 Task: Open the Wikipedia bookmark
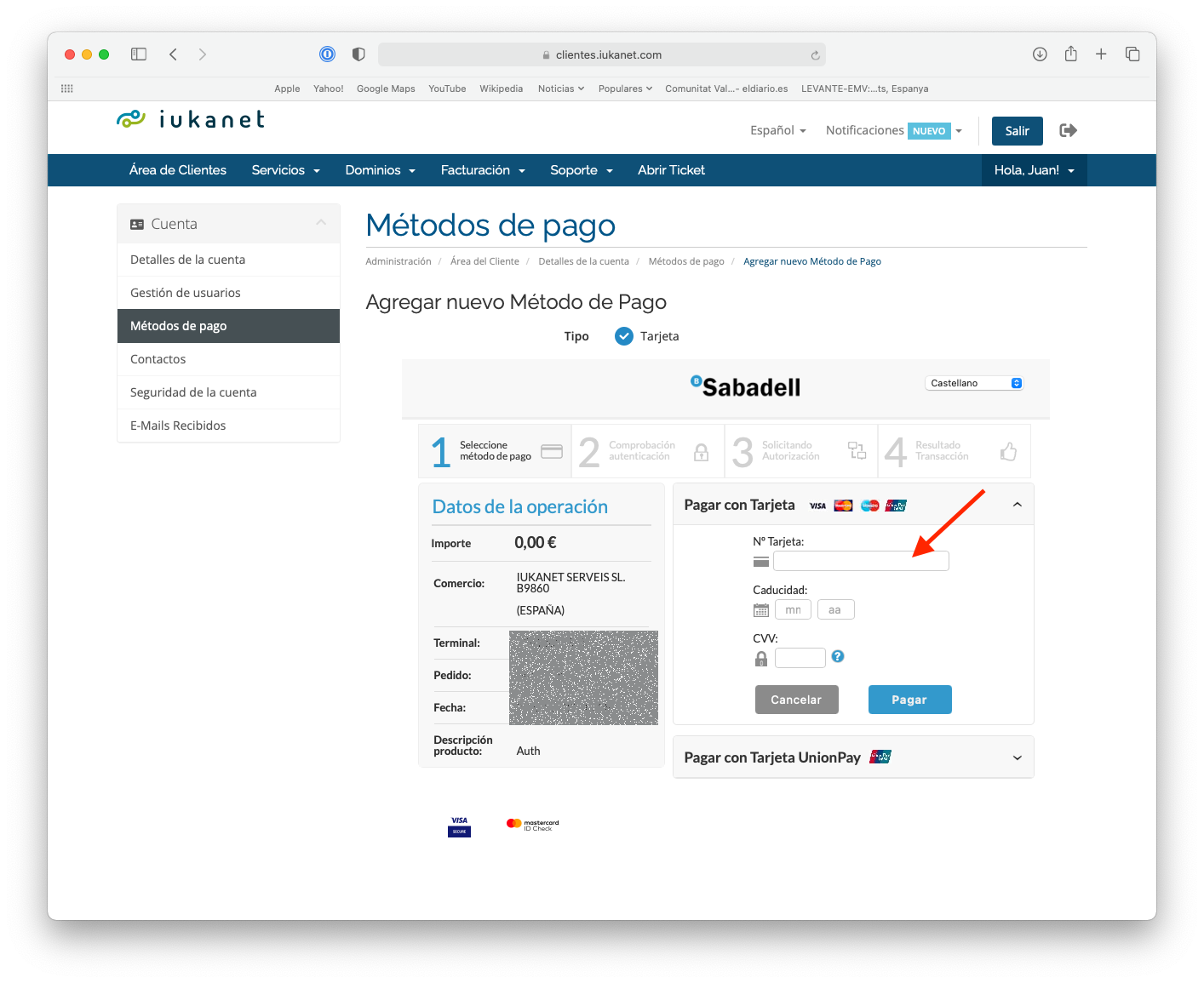click(501, 89)
